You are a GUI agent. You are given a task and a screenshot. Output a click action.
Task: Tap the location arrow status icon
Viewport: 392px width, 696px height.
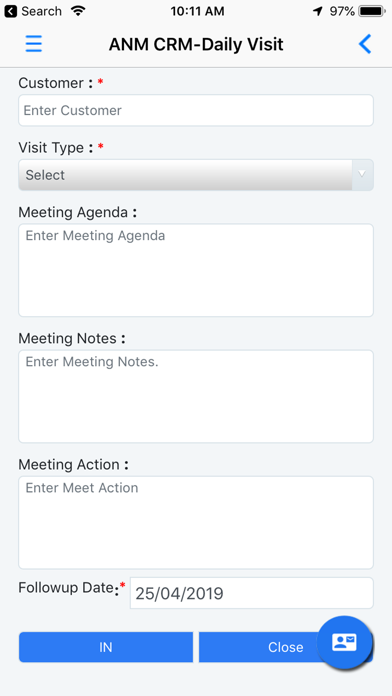(x=317, y=11)
